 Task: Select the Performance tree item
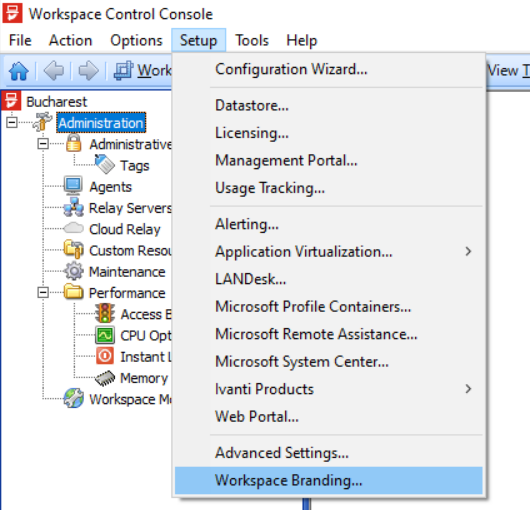127,293
